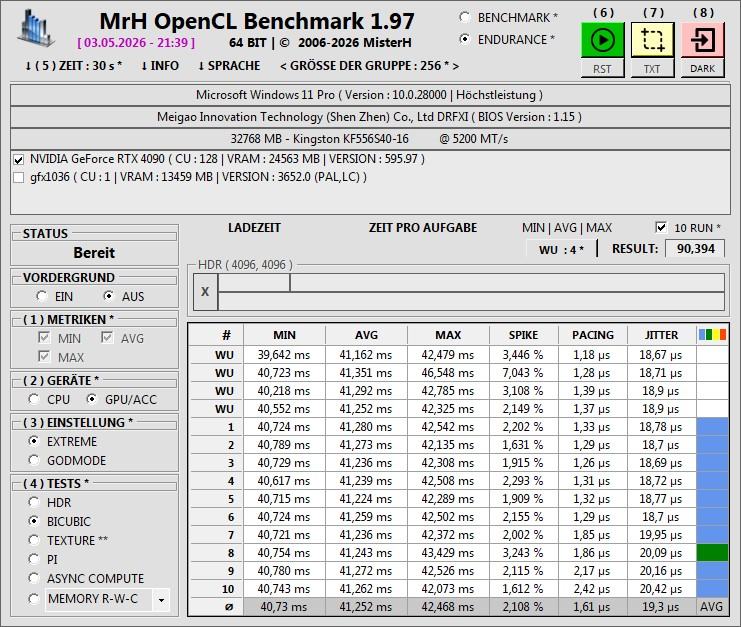Screen dimensions: 741x627
Task: Open the MEMORY R-W-C dropdown arrow
Action: tap(161, 600)
